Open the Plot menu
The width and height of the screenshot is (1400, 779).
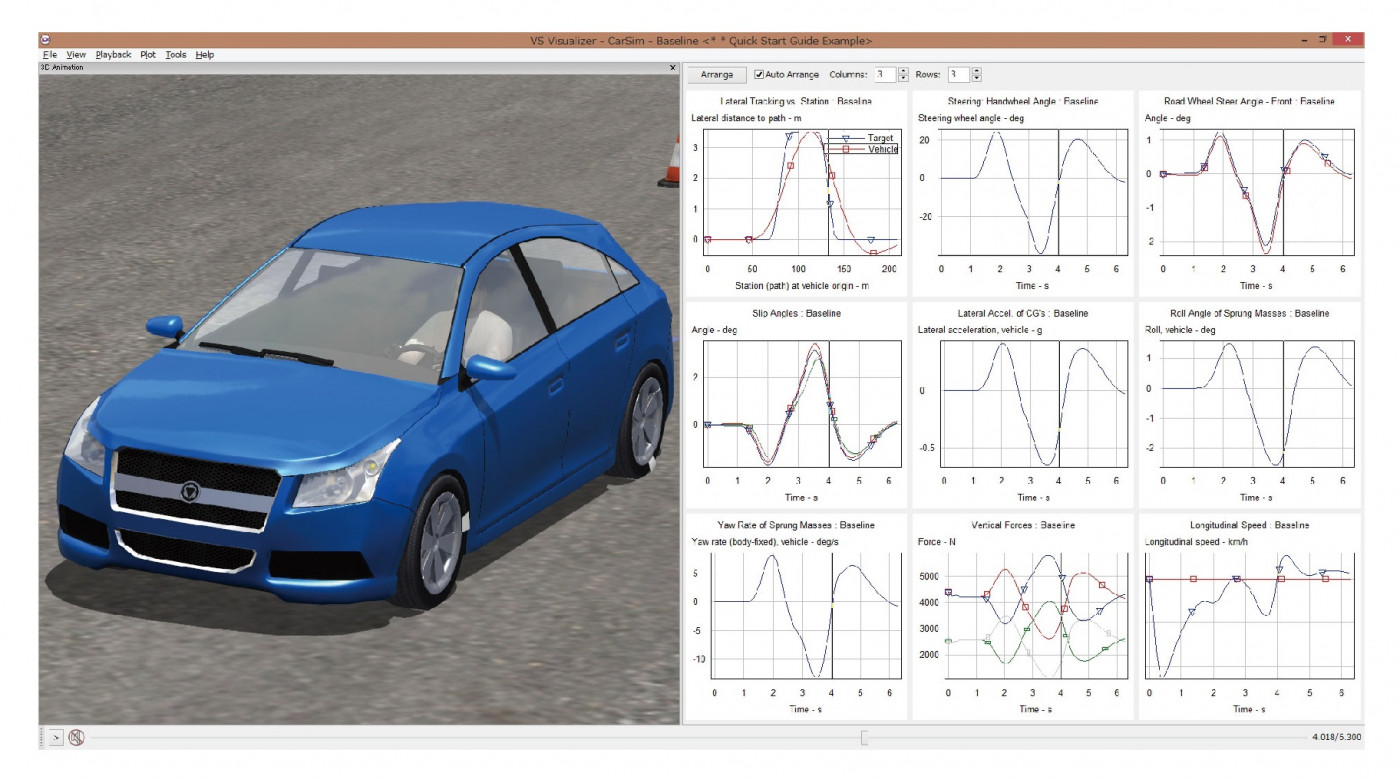[148, 55]
